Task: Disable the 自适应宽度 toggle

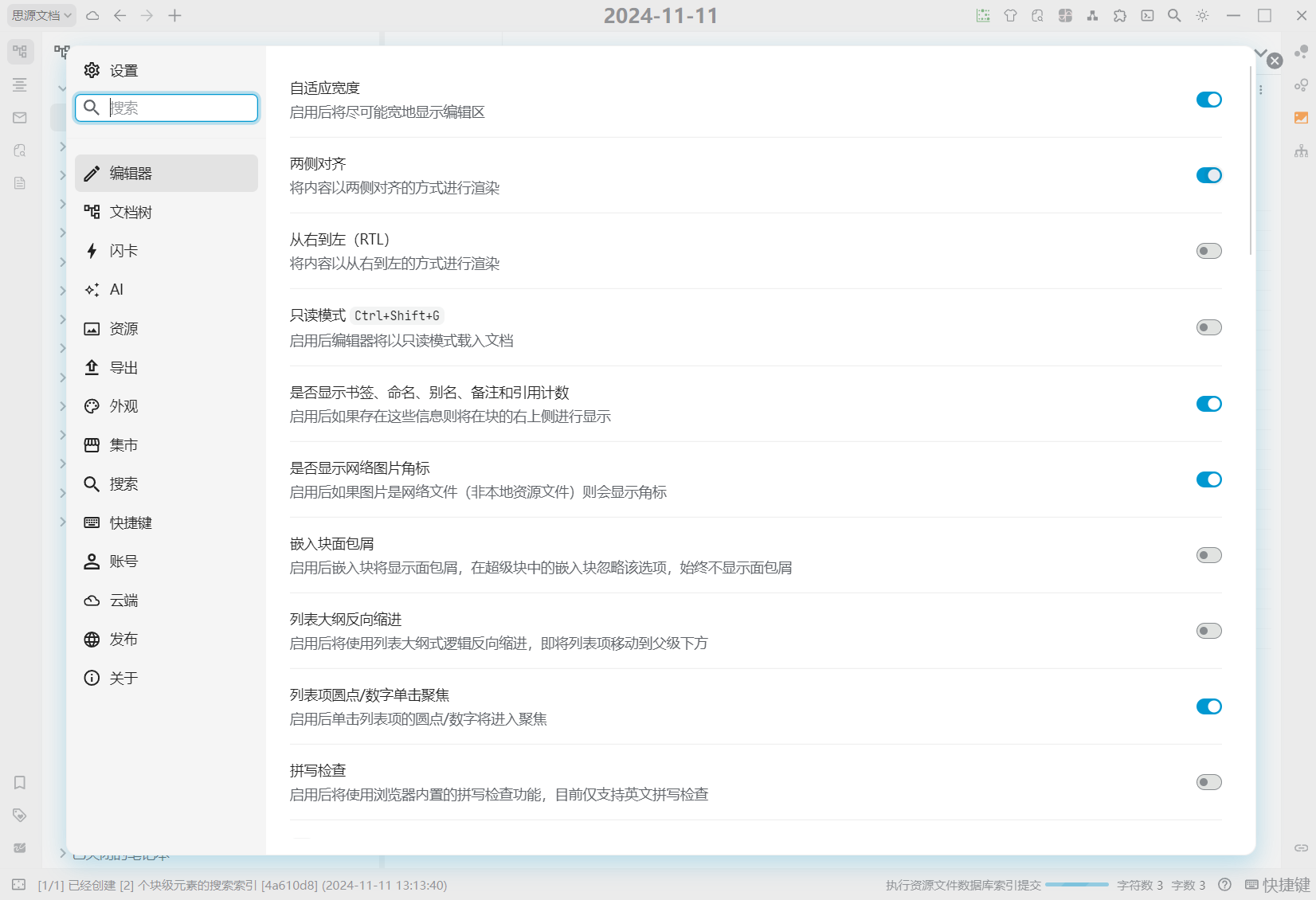Action: (1208, 100)
